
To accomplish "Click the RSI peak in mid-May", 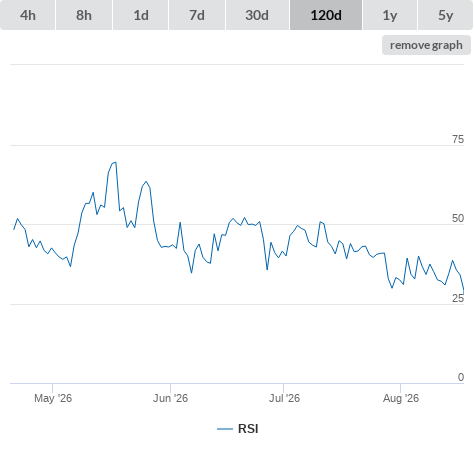I will (x=115, y=162).
